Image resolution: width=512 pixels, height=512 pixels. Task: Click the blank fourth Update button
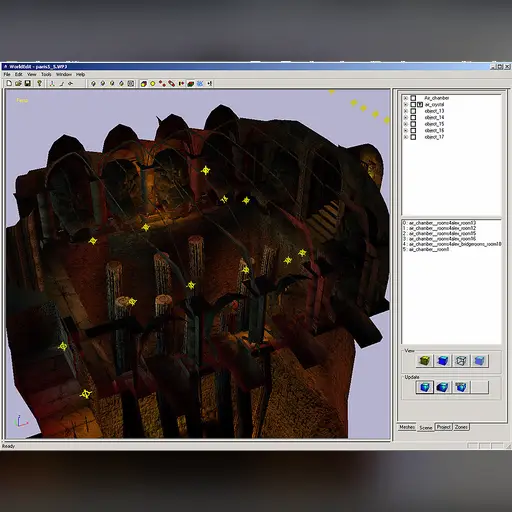tap(480, 387)
